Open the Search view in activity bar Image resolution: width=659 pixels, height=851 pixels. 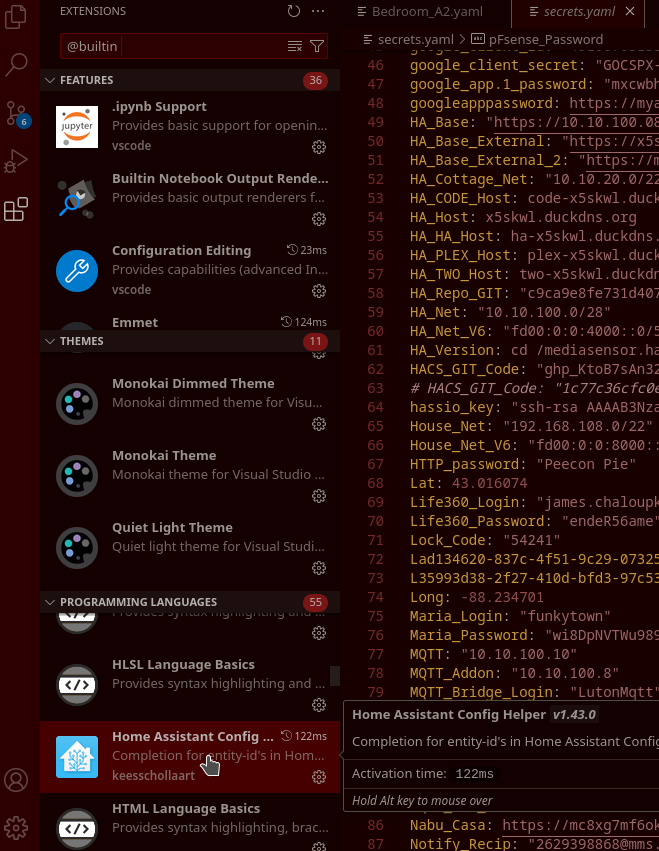(x=16, y=64)
